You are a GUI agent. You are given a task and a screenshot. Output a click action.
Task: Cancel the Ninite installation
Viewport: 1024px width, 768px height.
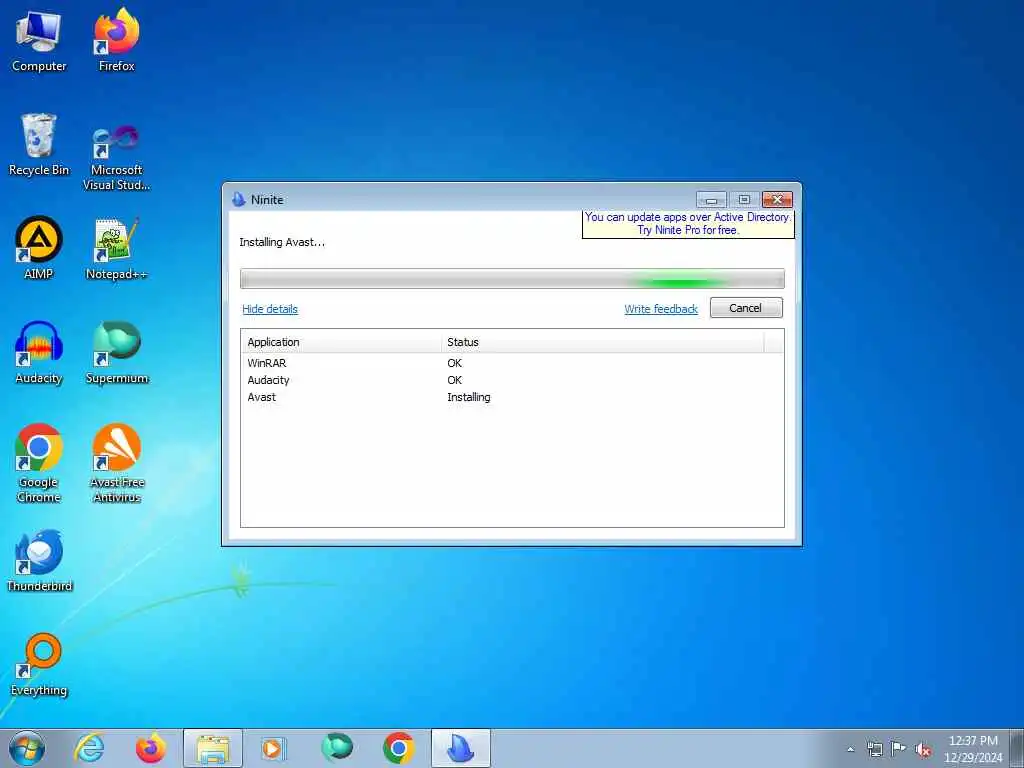click(x=746, y=308)
